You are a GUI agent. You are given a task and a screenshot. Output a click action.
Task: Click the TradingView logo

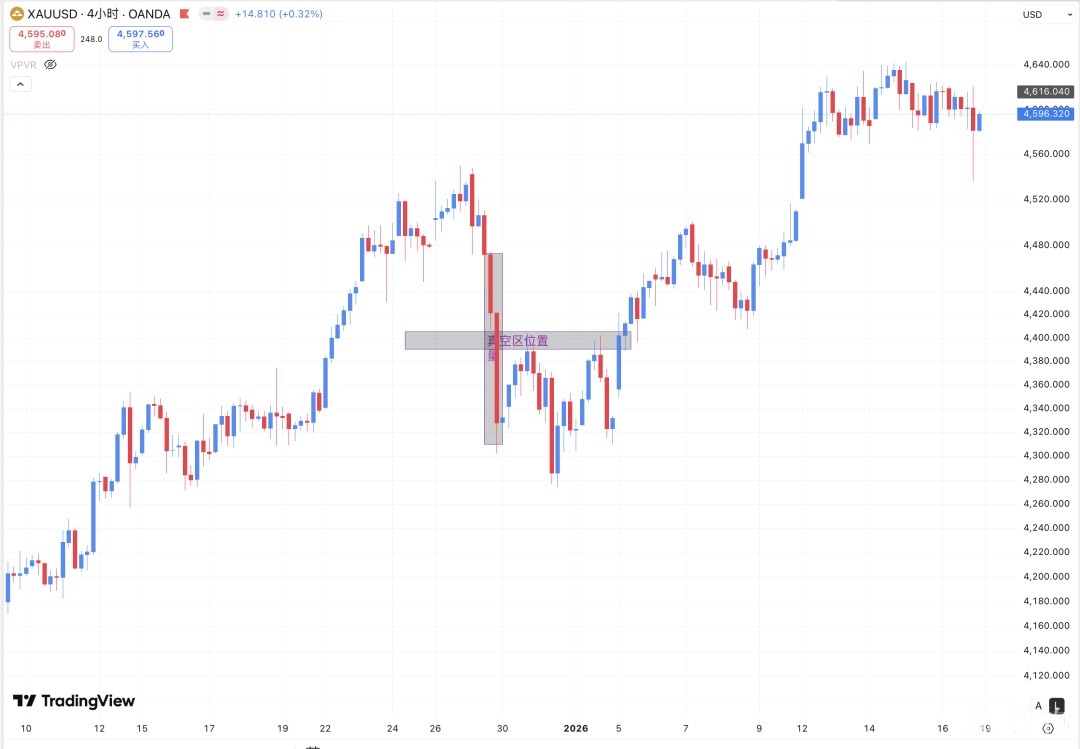coord(73,701)
